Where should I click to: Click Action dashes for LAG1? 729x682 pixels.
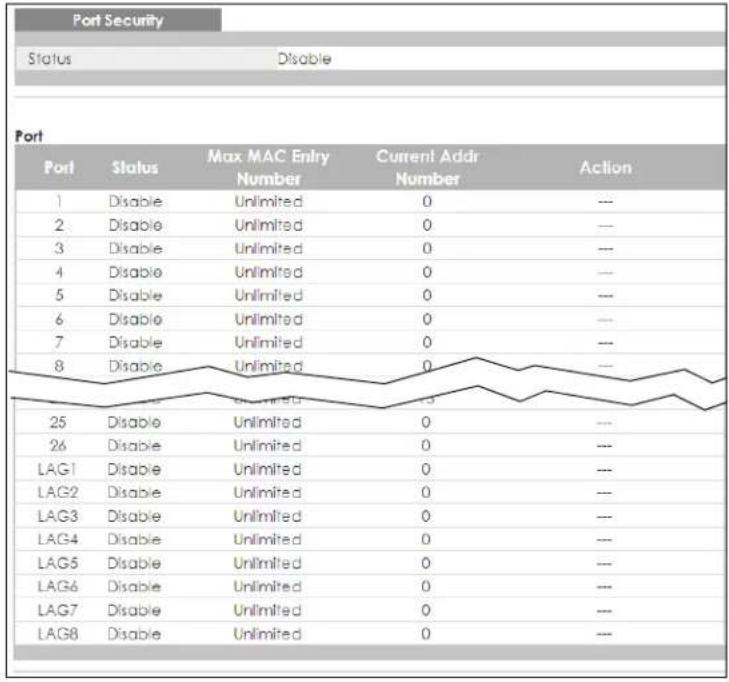(x=604, y=470)
